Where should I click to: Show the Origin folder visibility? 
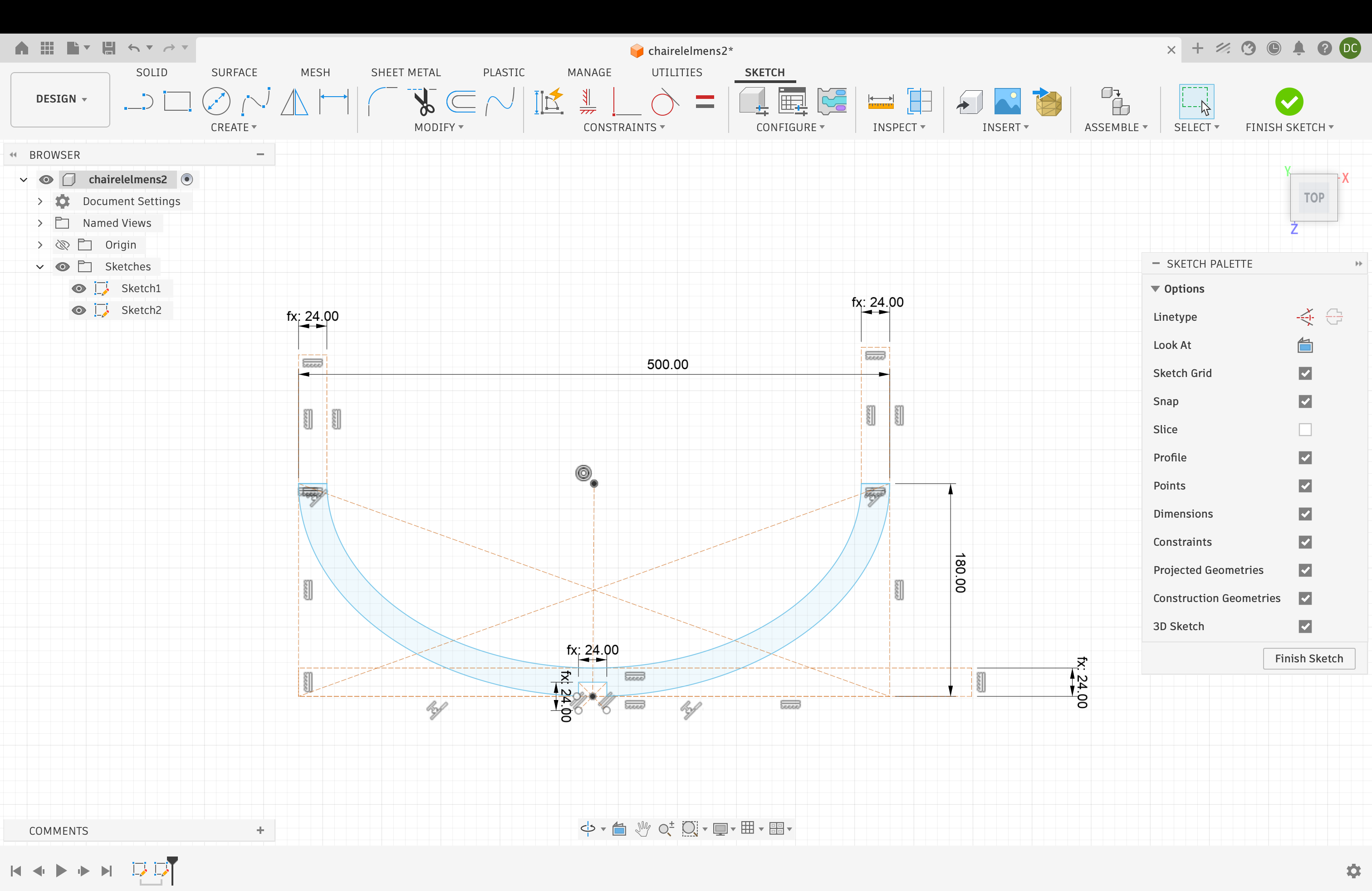pos(62,245)
